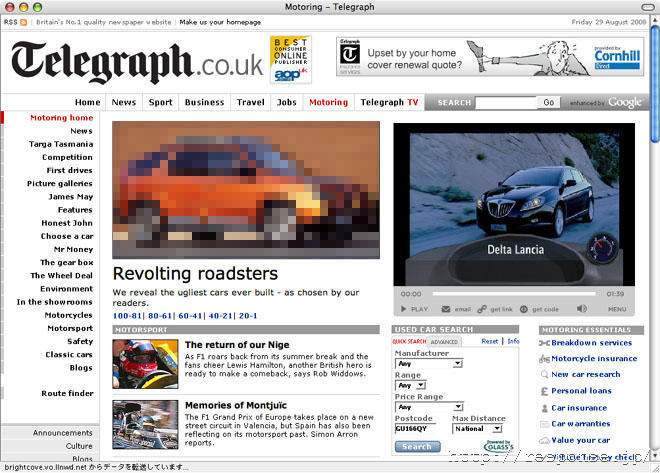Click the Motorcycle insurance icon
Image resolution: width=660 pixels, height=473 pixels.
(x=544, y=359)
